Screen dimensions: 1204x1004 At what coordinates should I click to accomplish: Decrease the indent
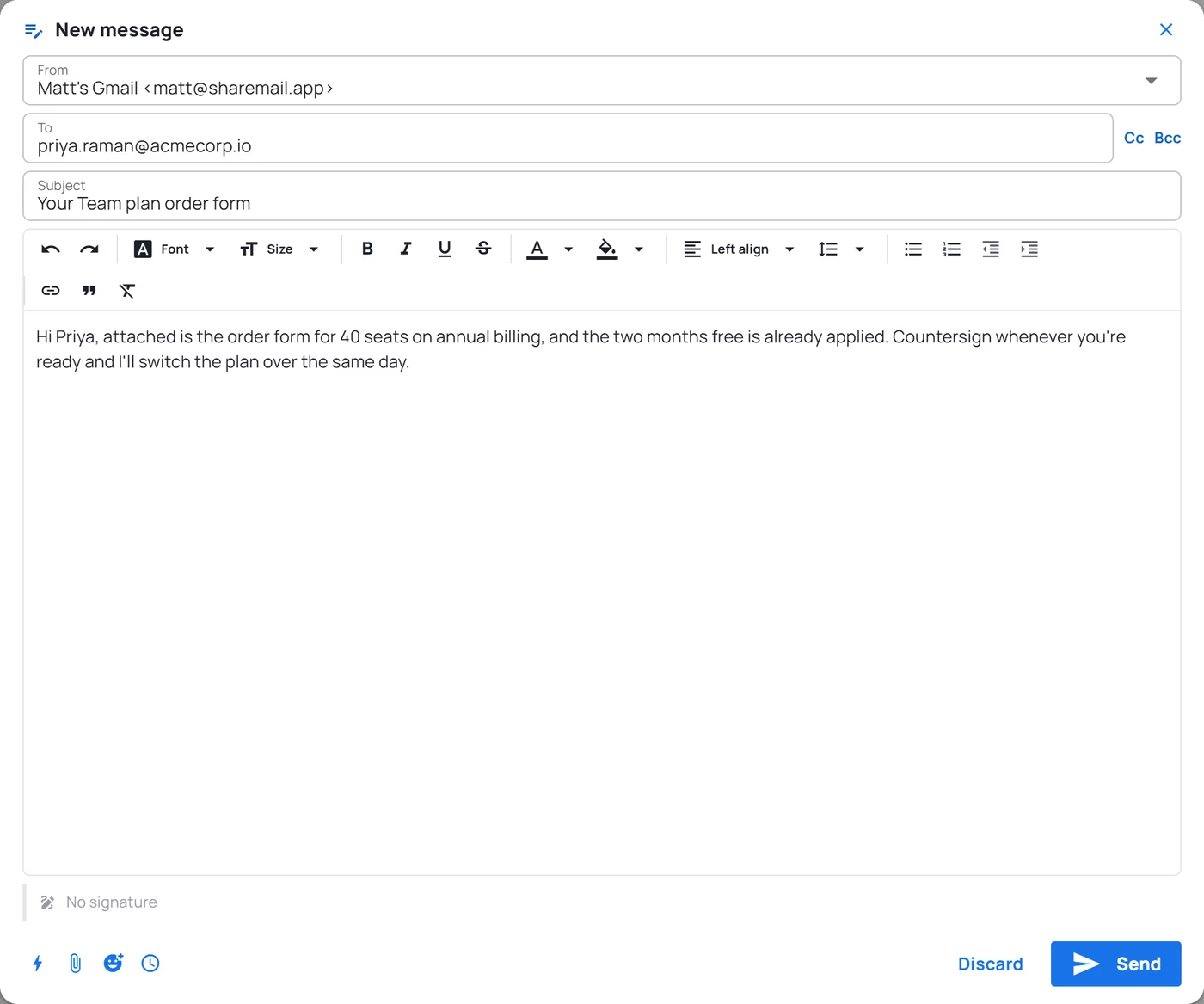pyautogui.click(x=991, y=249)
